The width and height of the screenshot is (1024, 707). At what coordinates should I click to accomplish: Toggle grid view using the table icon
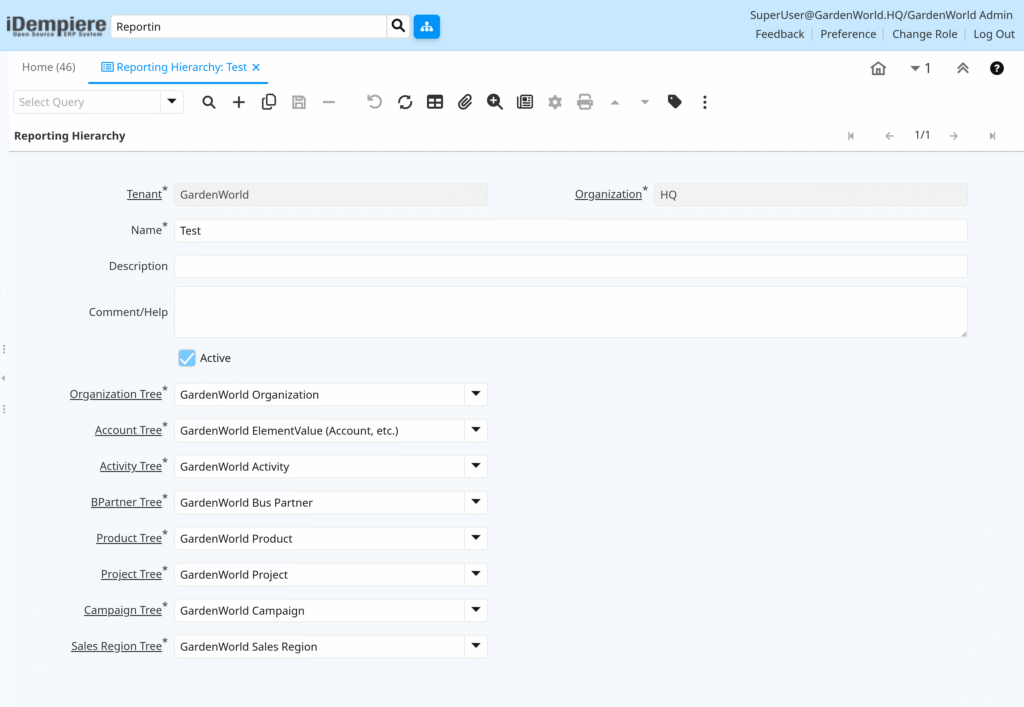click(x=435, y=102)
